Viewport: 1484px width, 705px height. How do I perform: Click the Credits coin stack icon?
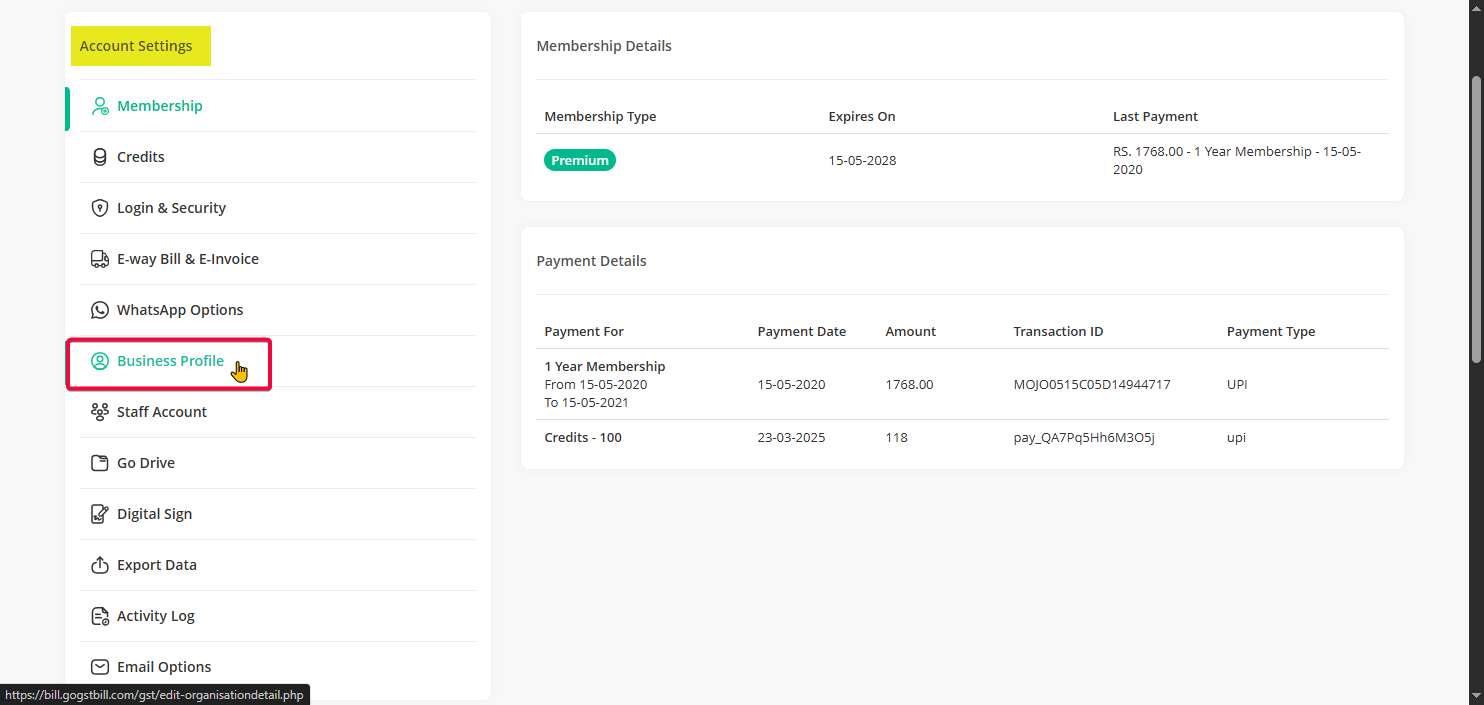pyautogui.click(x=100, y=157)
